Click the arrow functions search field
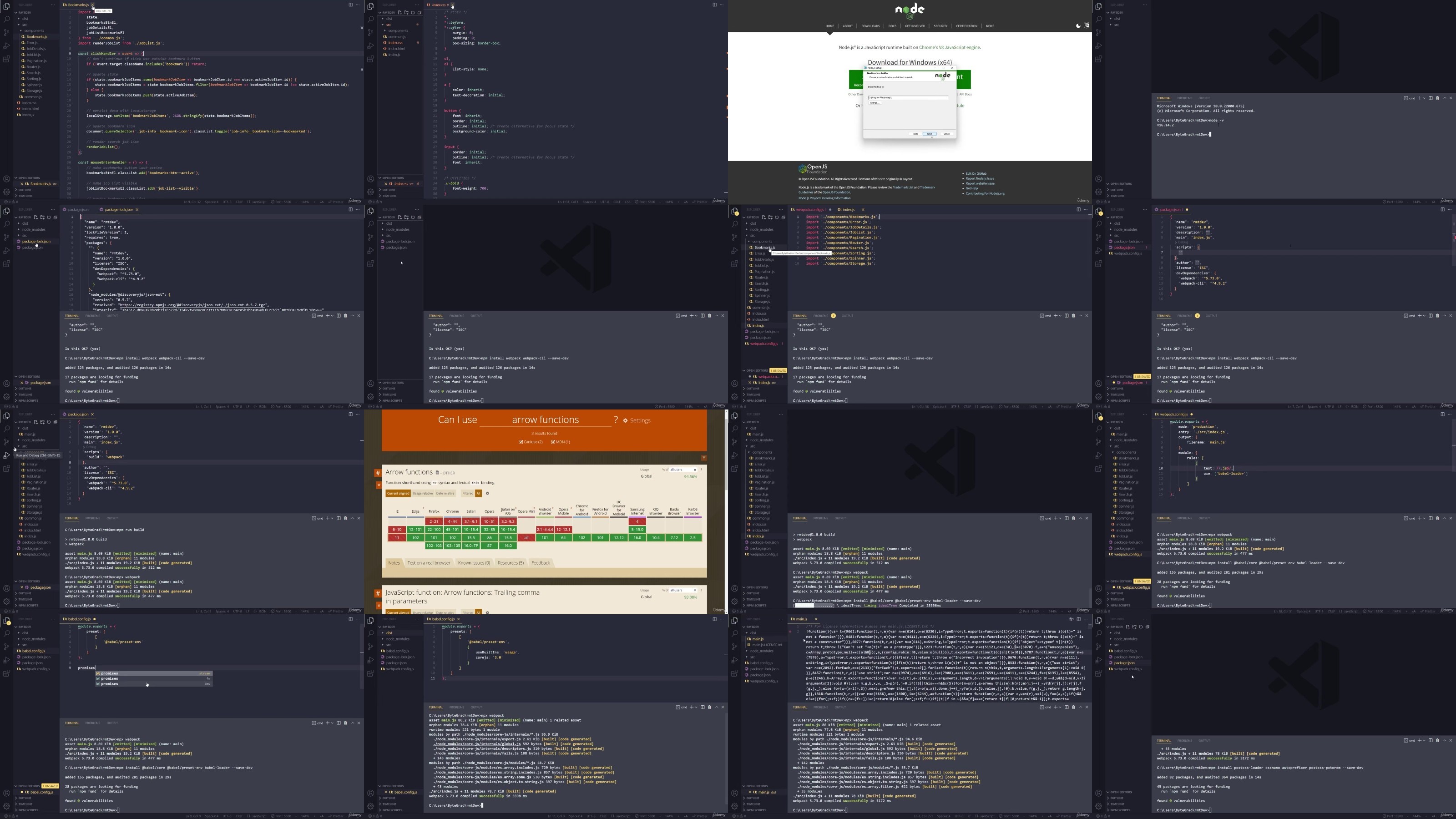 point(546,420)
